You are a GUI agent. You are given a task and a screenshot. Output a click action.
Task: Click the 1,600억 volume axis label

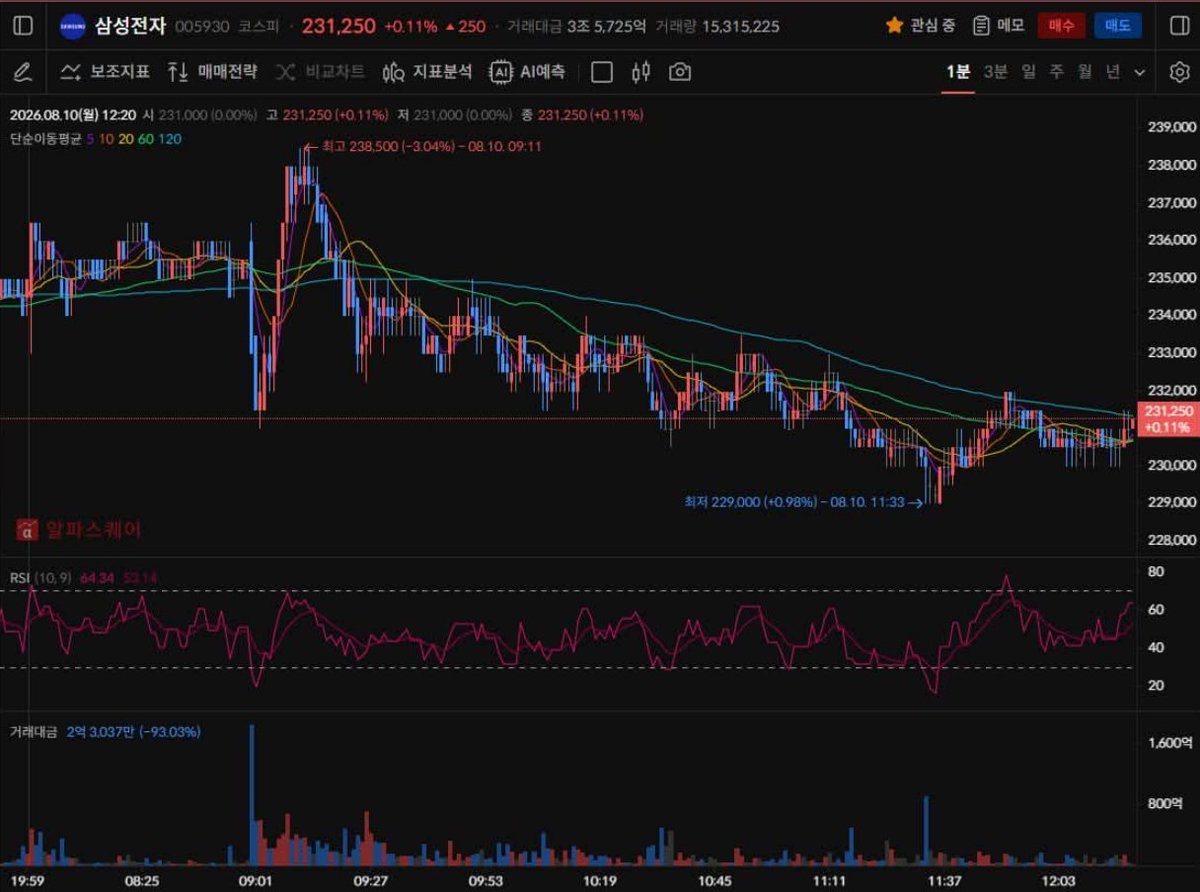tap(1171, 743)
